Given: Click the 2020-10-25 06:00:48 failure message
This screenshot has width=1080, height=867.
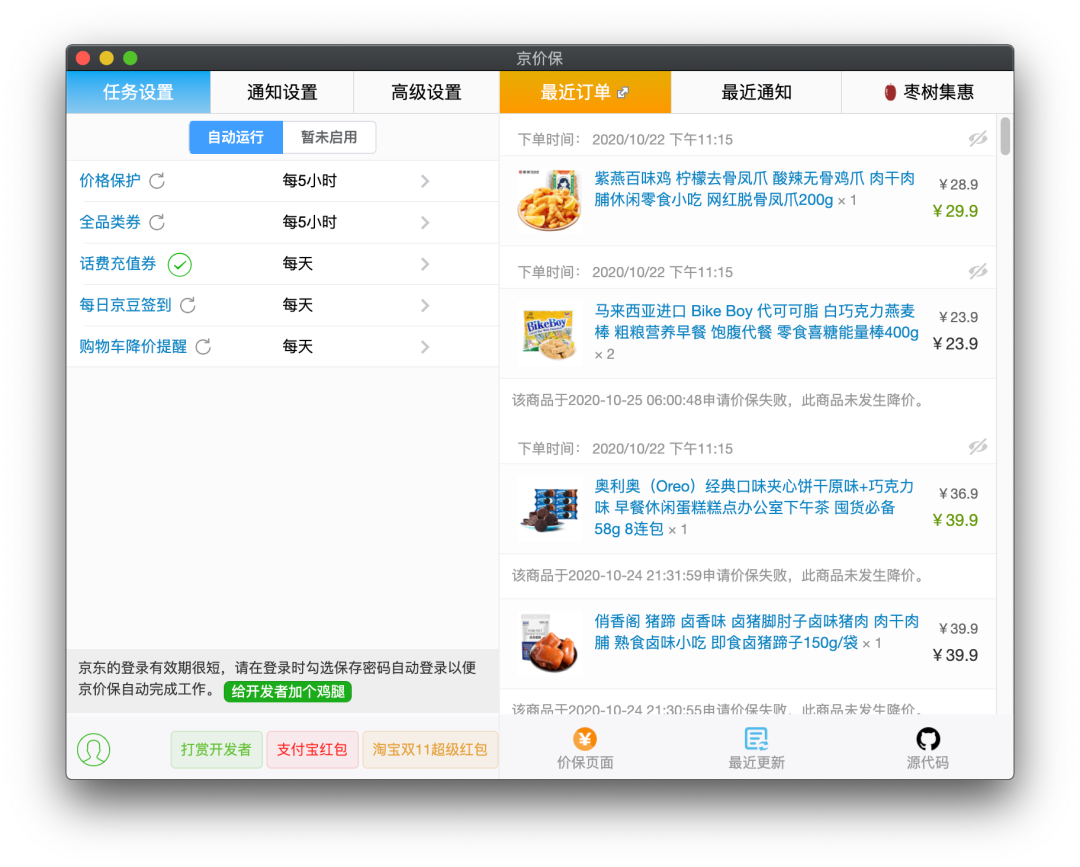Looking at the screenshot, I should 718,400.
